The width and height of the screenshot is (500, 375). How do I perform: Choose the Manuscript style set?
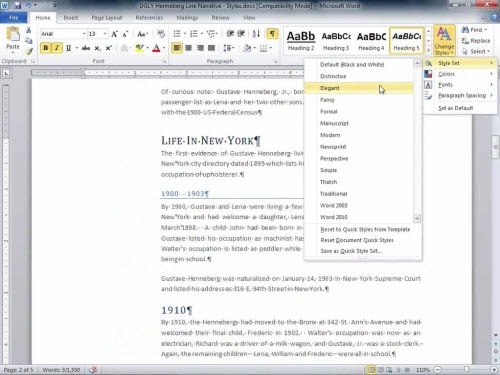point(359,123)
